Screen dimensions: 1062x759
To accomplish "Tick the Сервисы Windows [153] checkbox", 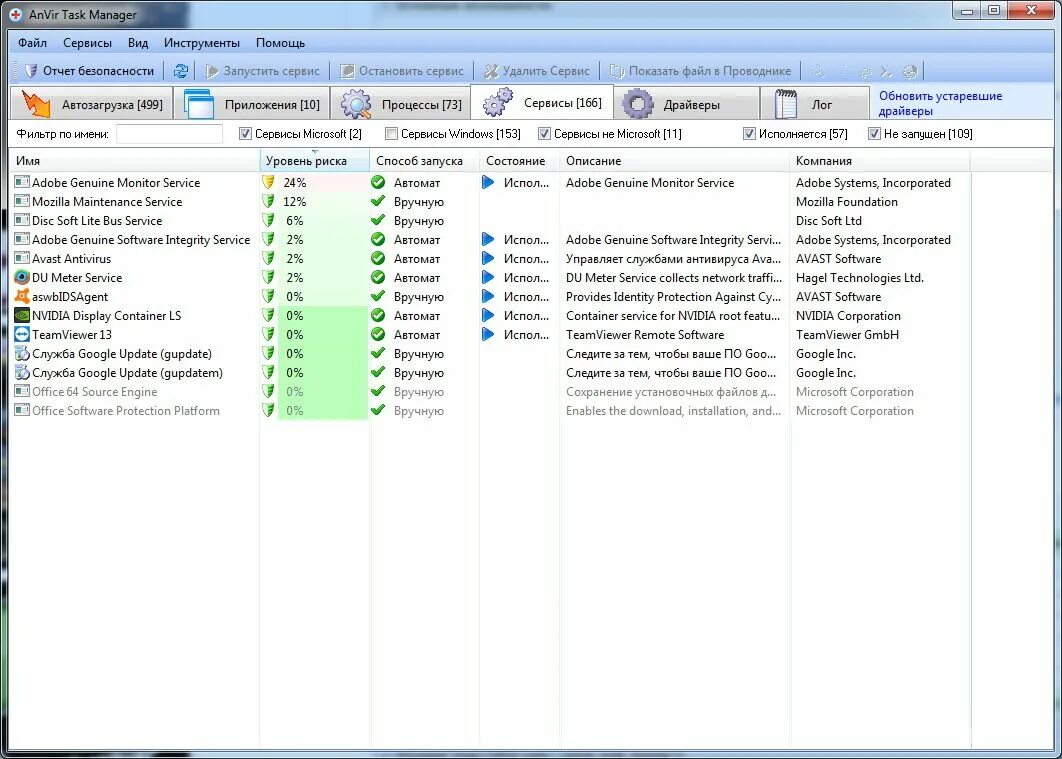I will click(391, 134).
